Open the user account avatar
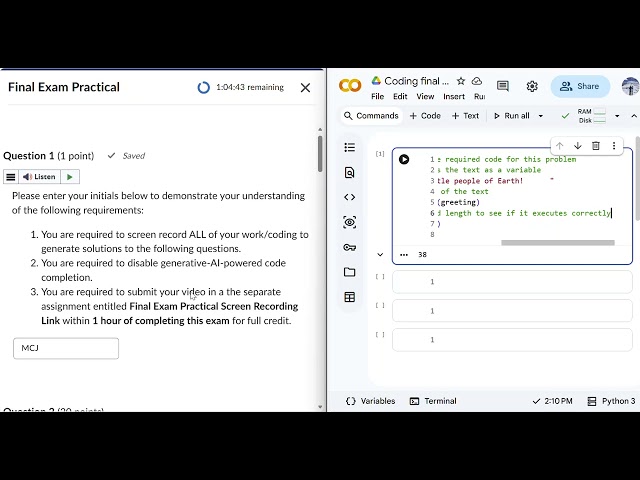This screenshot has width=640, height=480. [631, 86]
